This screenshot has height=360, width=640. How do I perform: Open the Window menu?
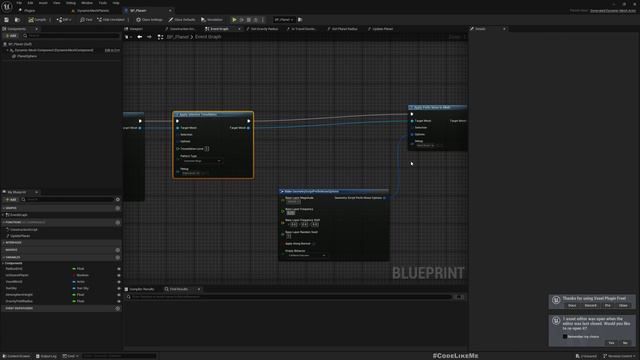coord(87,3)
